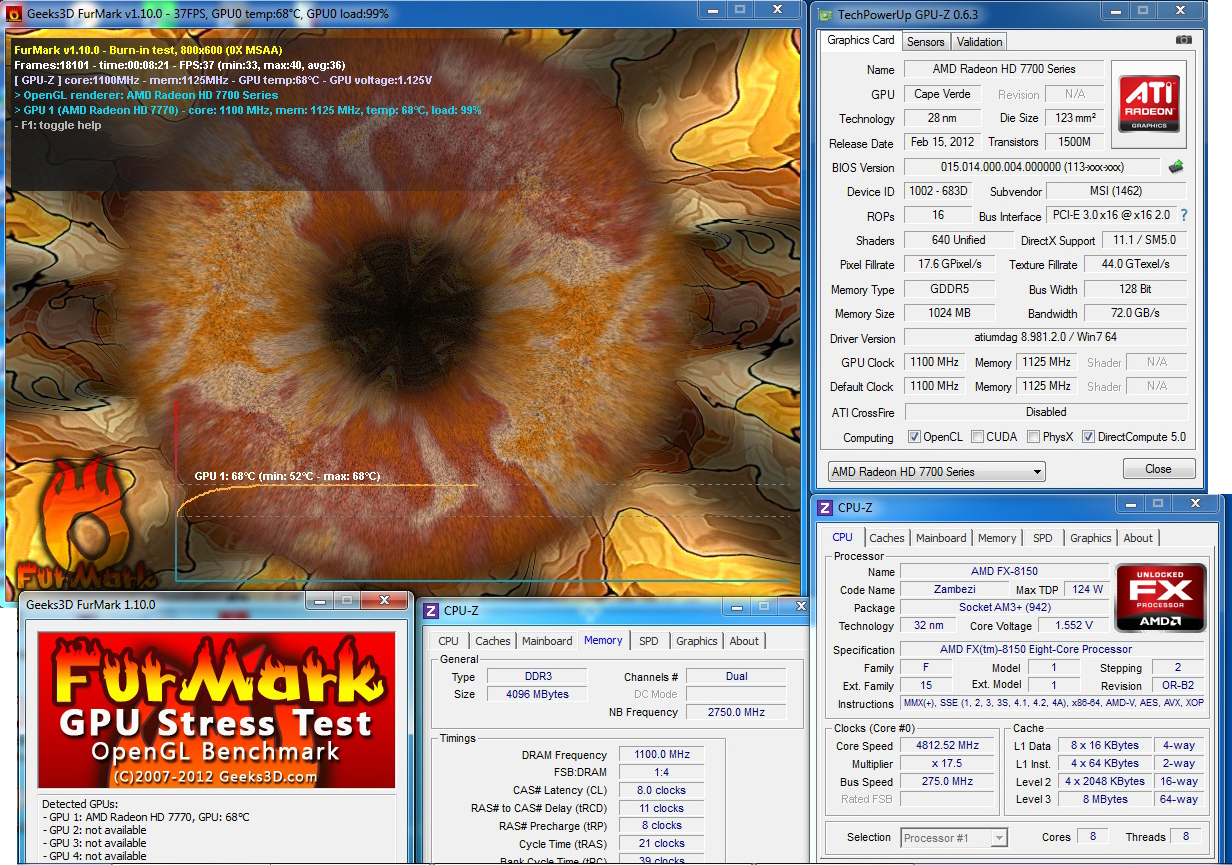Toggle the PhysX checkbox

coord(1033,437)
